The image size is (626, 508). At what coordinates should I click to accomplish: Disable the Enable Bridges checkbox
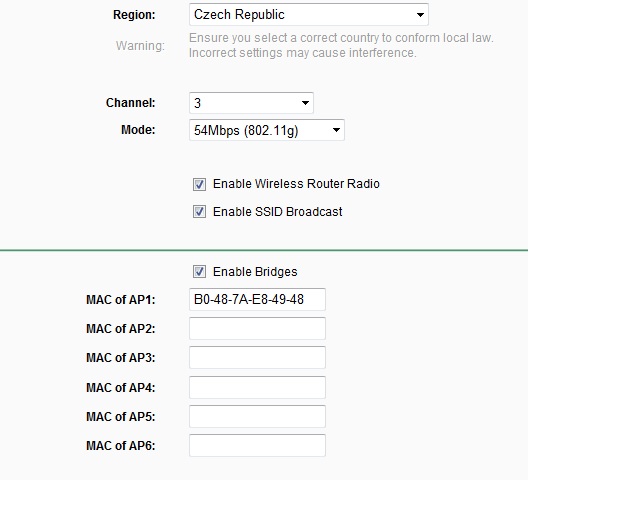pyautogui.click(x=200, y=272)
